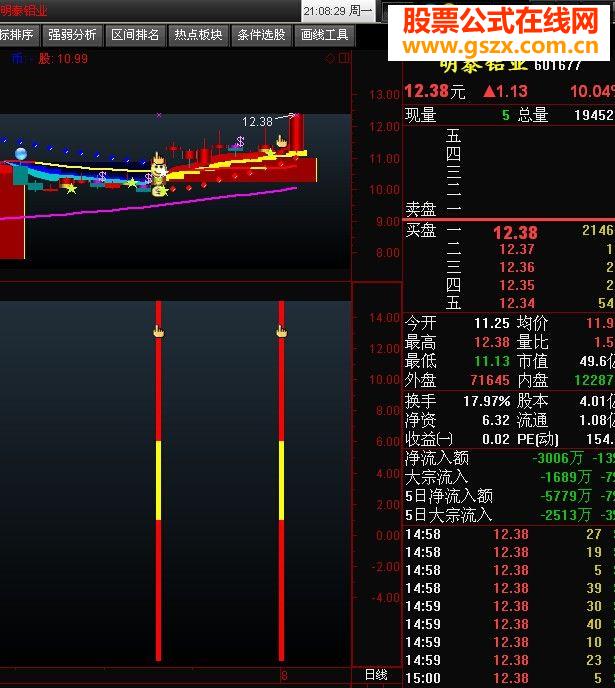Viewport: 615px width, 688px height.
Task: Click the 总量 label
Action: (533, 115)
